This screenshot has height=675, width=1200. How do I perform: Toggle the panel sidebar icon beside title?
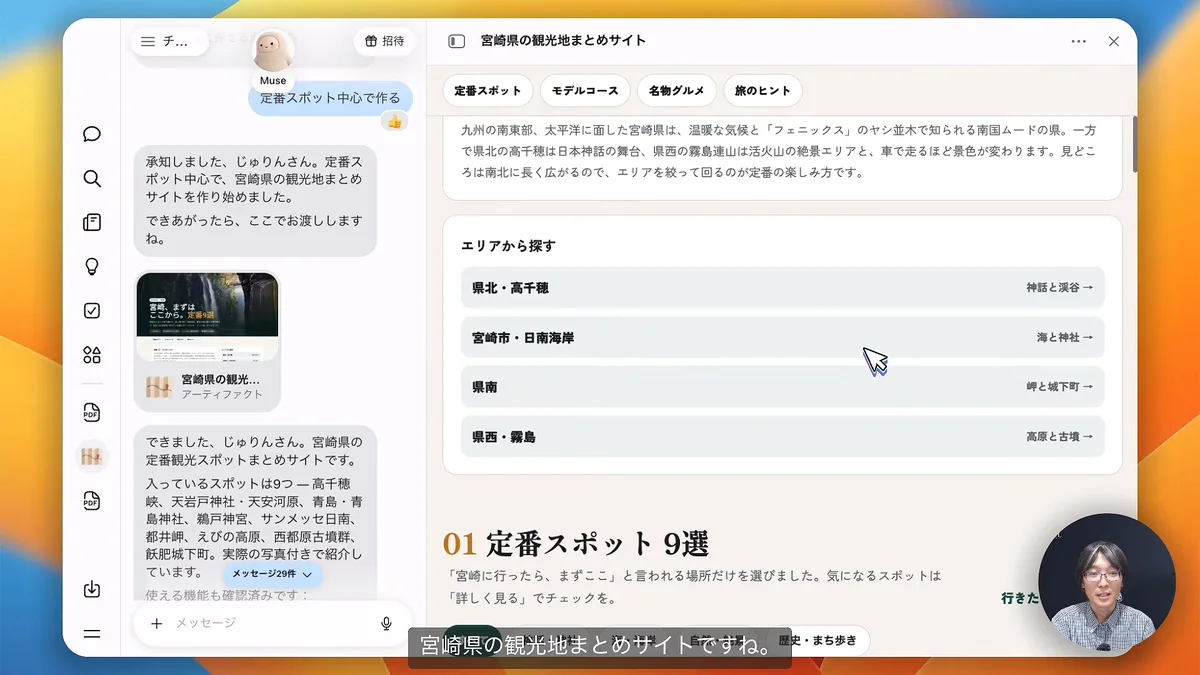point(457,41)
